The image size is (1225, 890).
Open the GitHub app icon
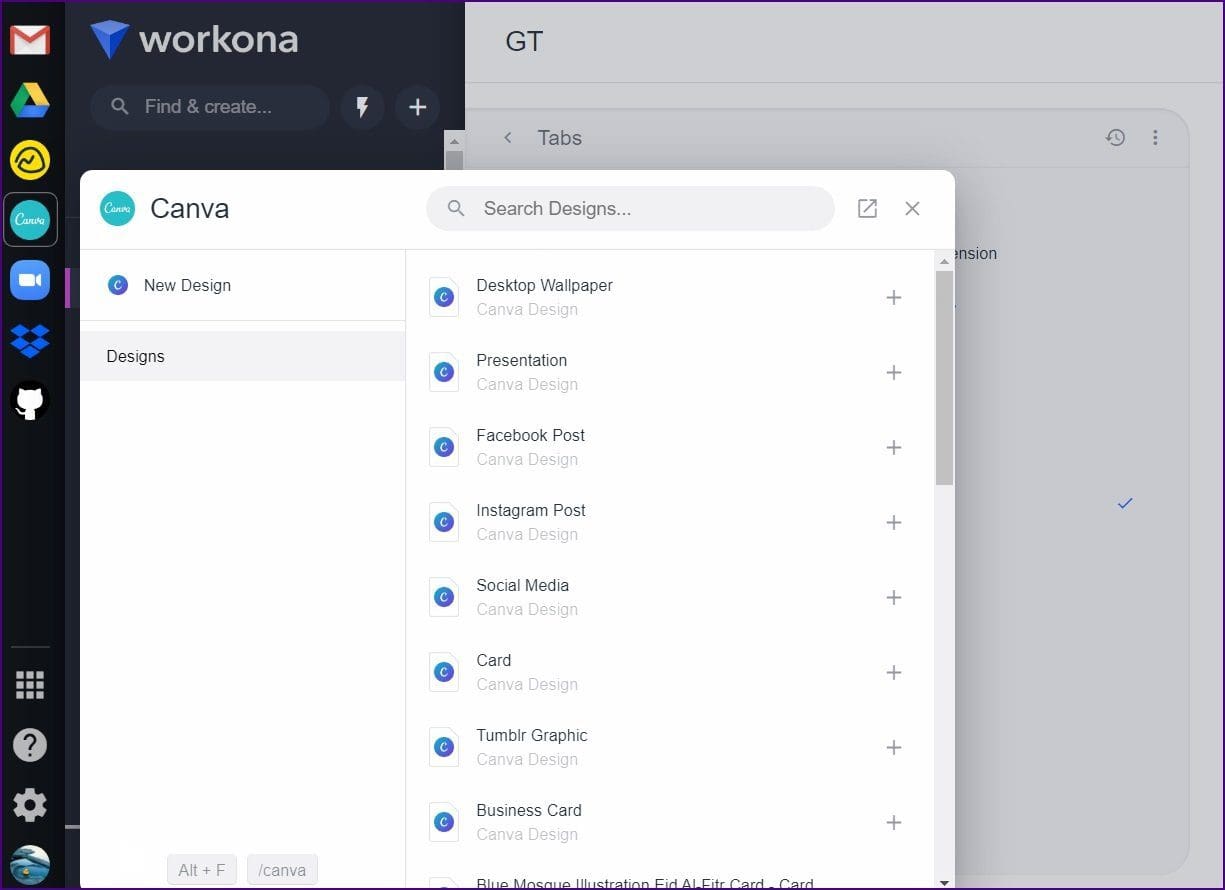(x=30, y=400)
